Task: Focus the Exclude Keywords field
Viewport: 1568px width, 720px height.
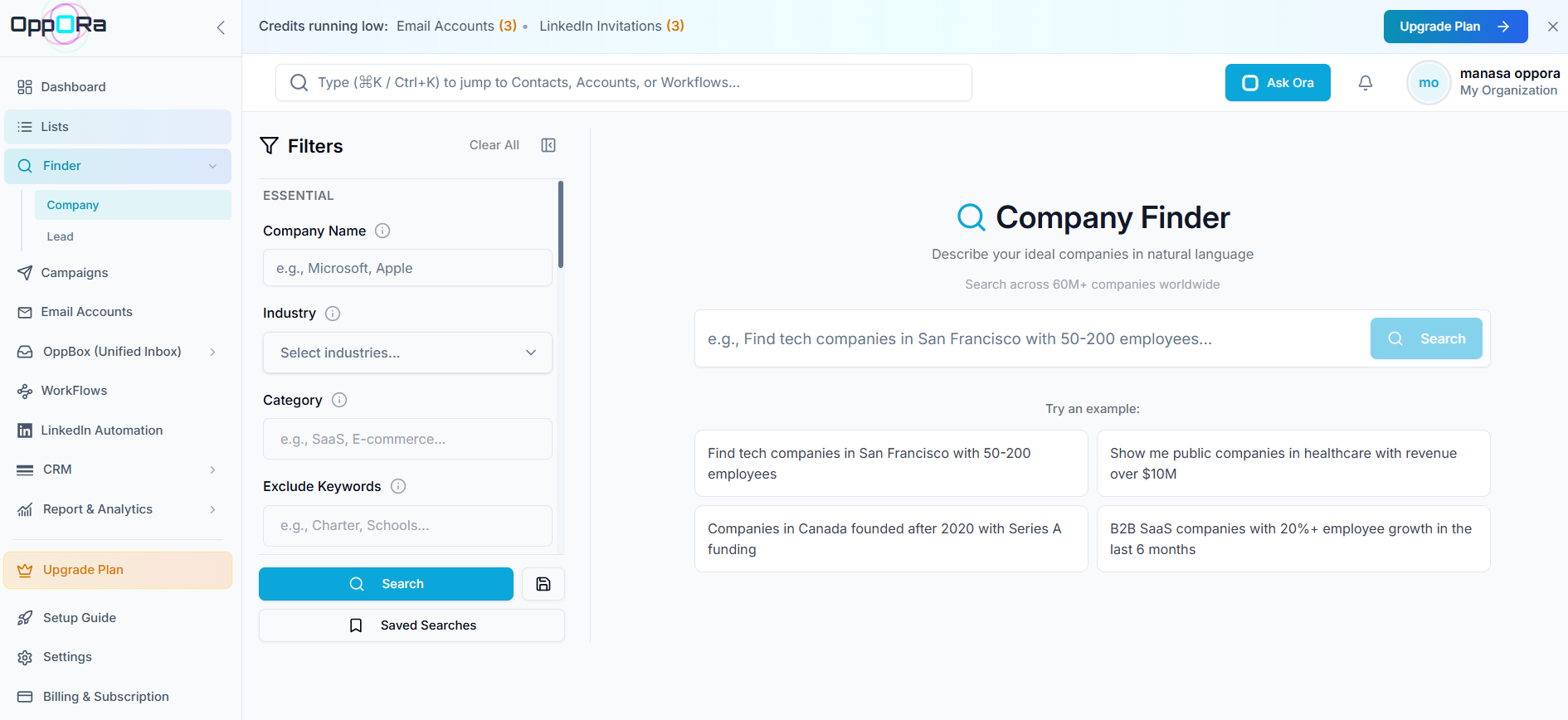Action: pyautogui.click(x=407, y=525)
